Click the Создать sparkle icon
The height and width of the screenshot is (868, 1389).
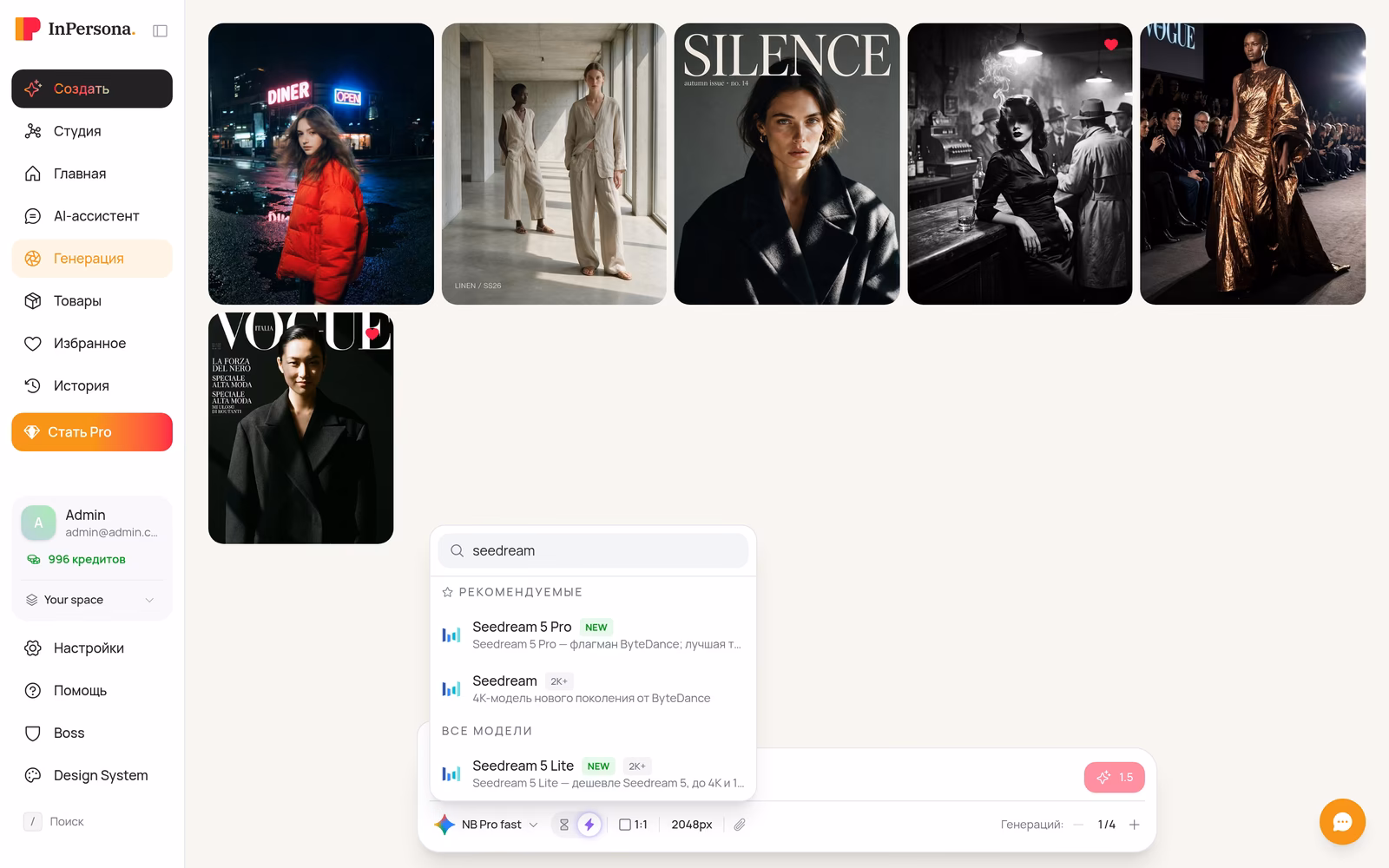(33, 89)
